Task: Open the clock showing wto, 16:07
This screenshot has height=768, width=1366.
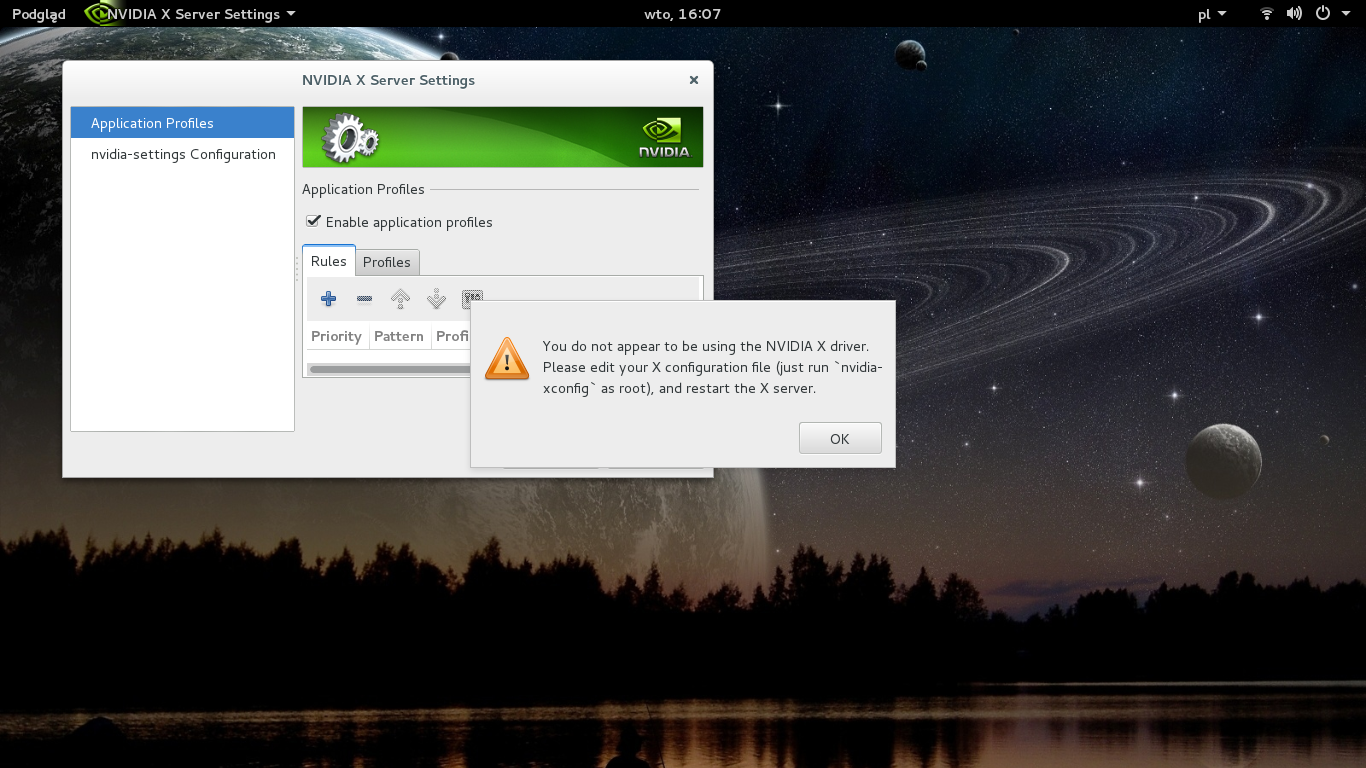Action: [683, 14]
